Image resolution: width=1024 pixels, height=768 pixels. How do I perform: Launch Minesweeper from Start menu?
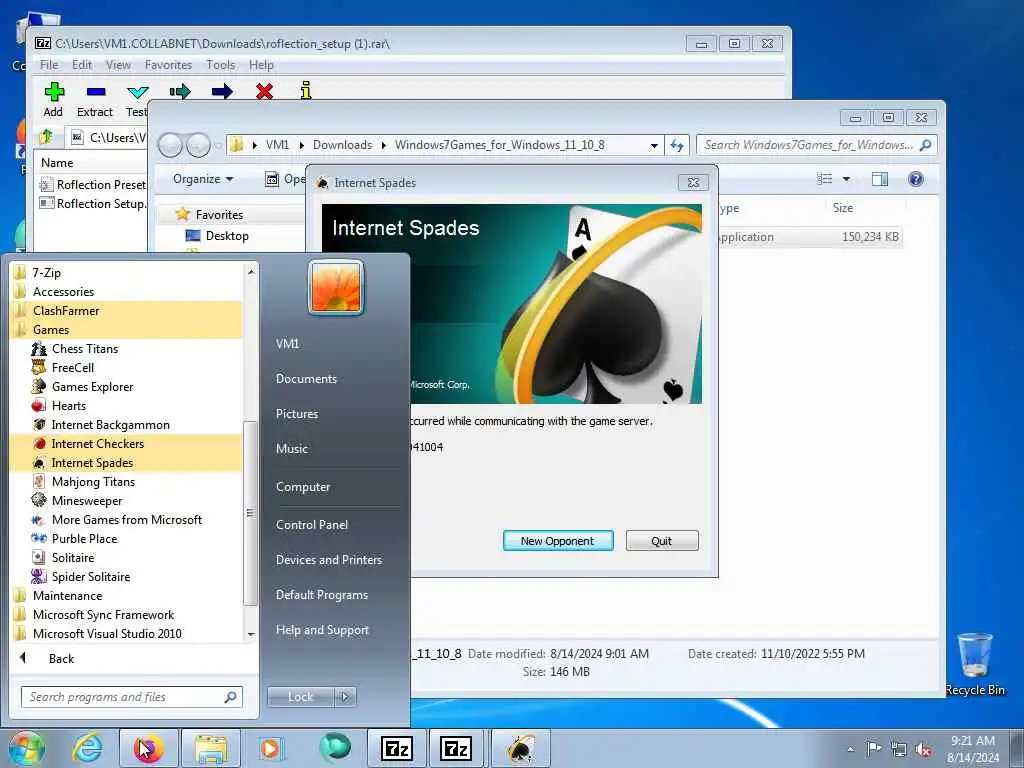(x=87, y=501)
